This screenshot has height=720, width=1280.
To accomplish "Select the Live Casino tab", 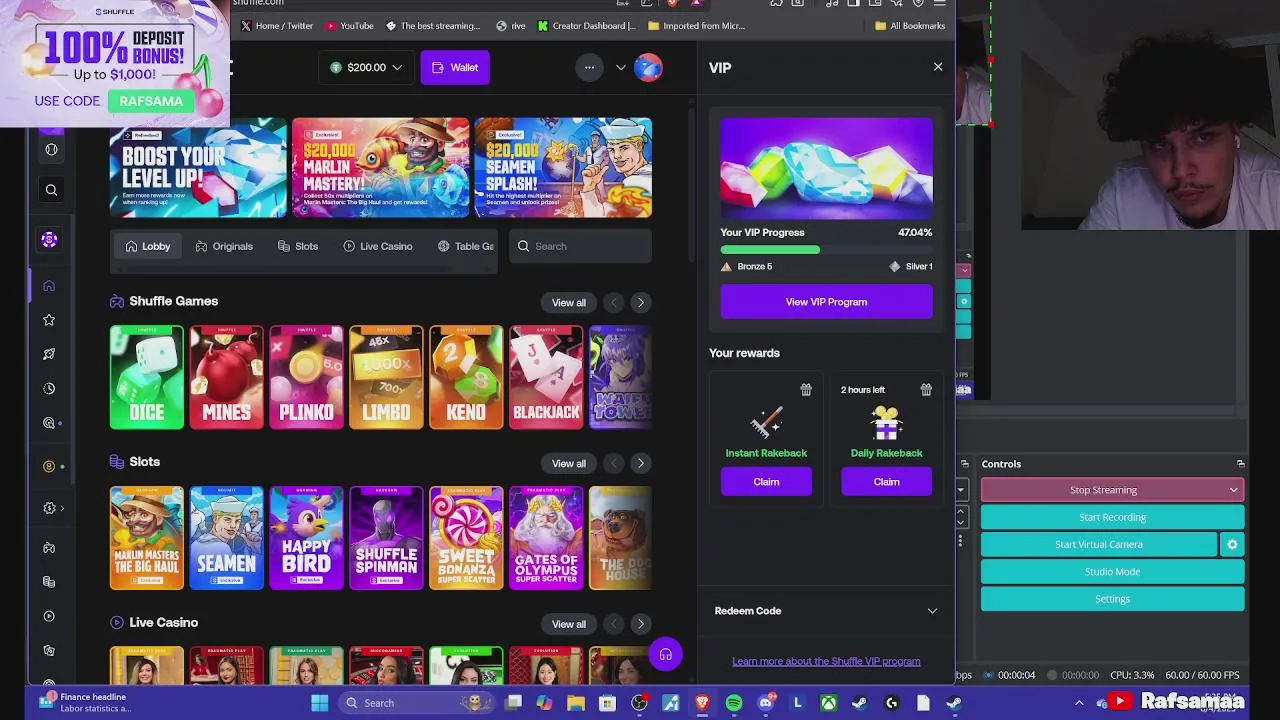I will coord(378,246).
